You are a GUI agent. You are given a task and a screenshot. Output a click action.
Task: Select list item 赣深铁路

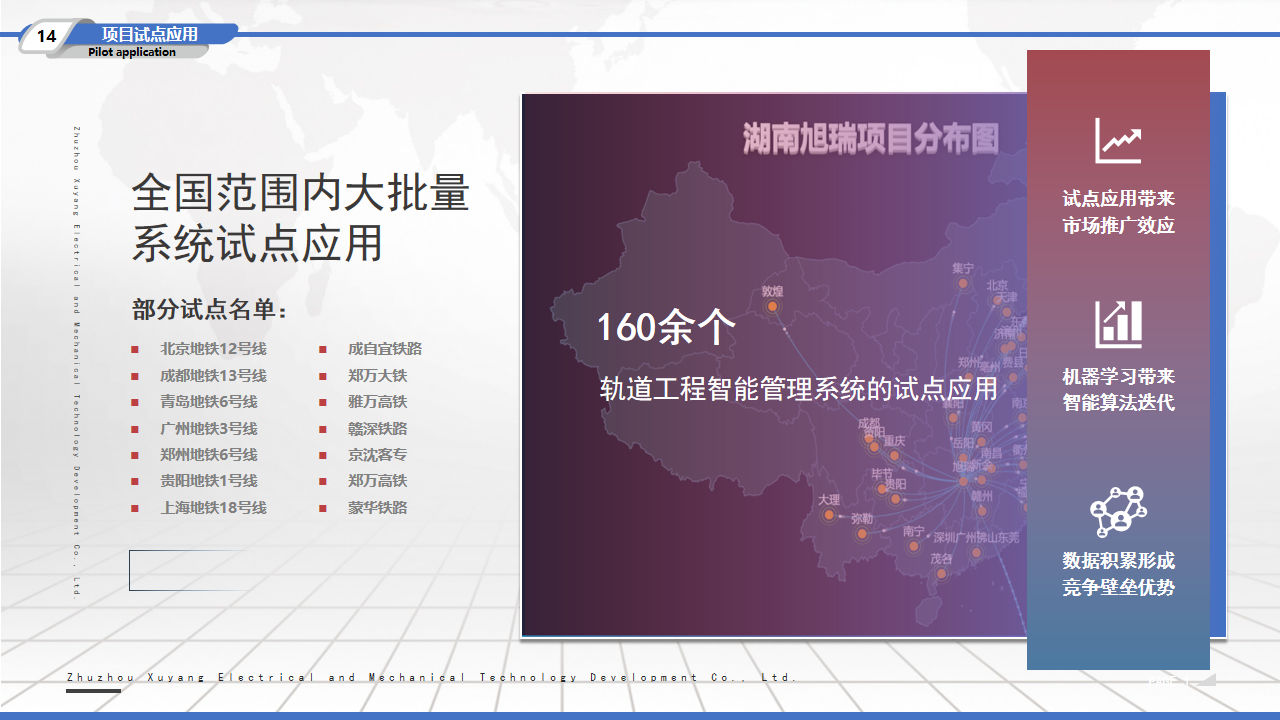pyautogui.click(x=378, y=428)
